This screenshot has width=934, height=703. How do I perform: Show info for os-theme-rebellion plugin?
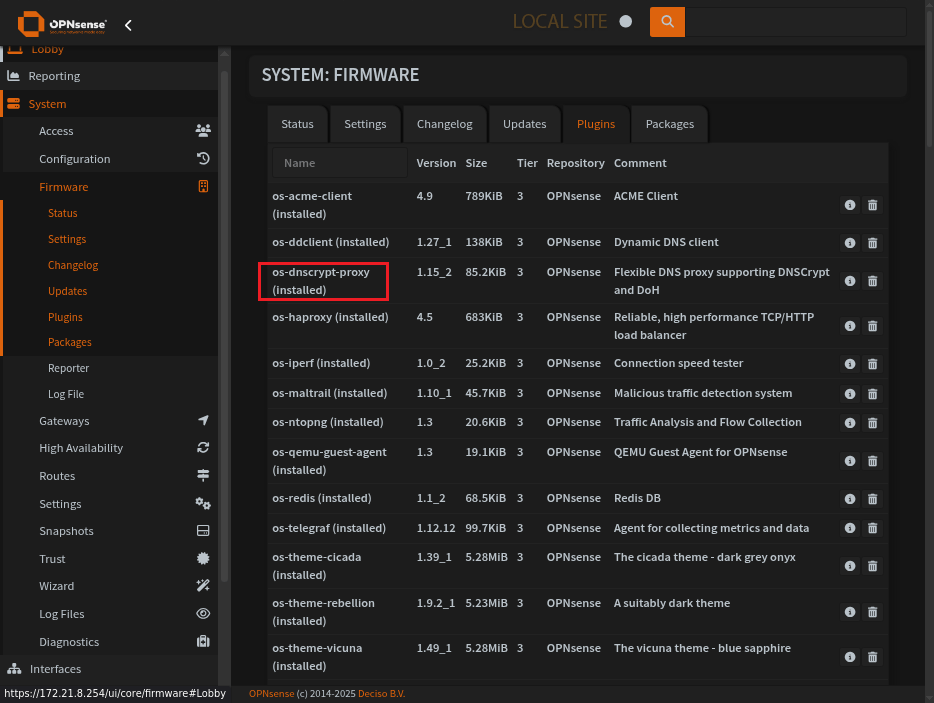click(850, 612)
